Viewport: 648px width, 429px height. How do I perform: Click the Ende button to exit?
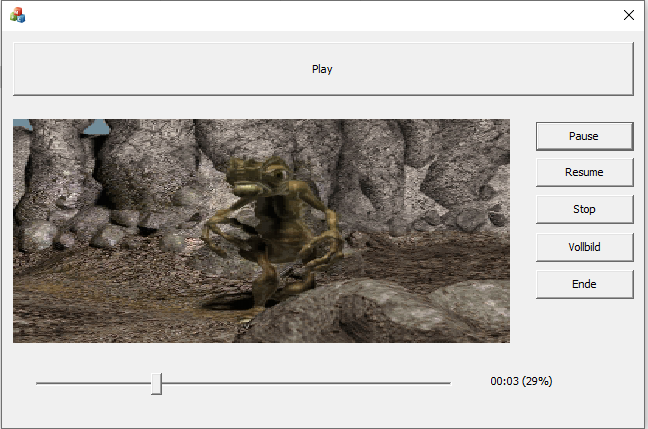pyautogui.click(x=584, y=284)
